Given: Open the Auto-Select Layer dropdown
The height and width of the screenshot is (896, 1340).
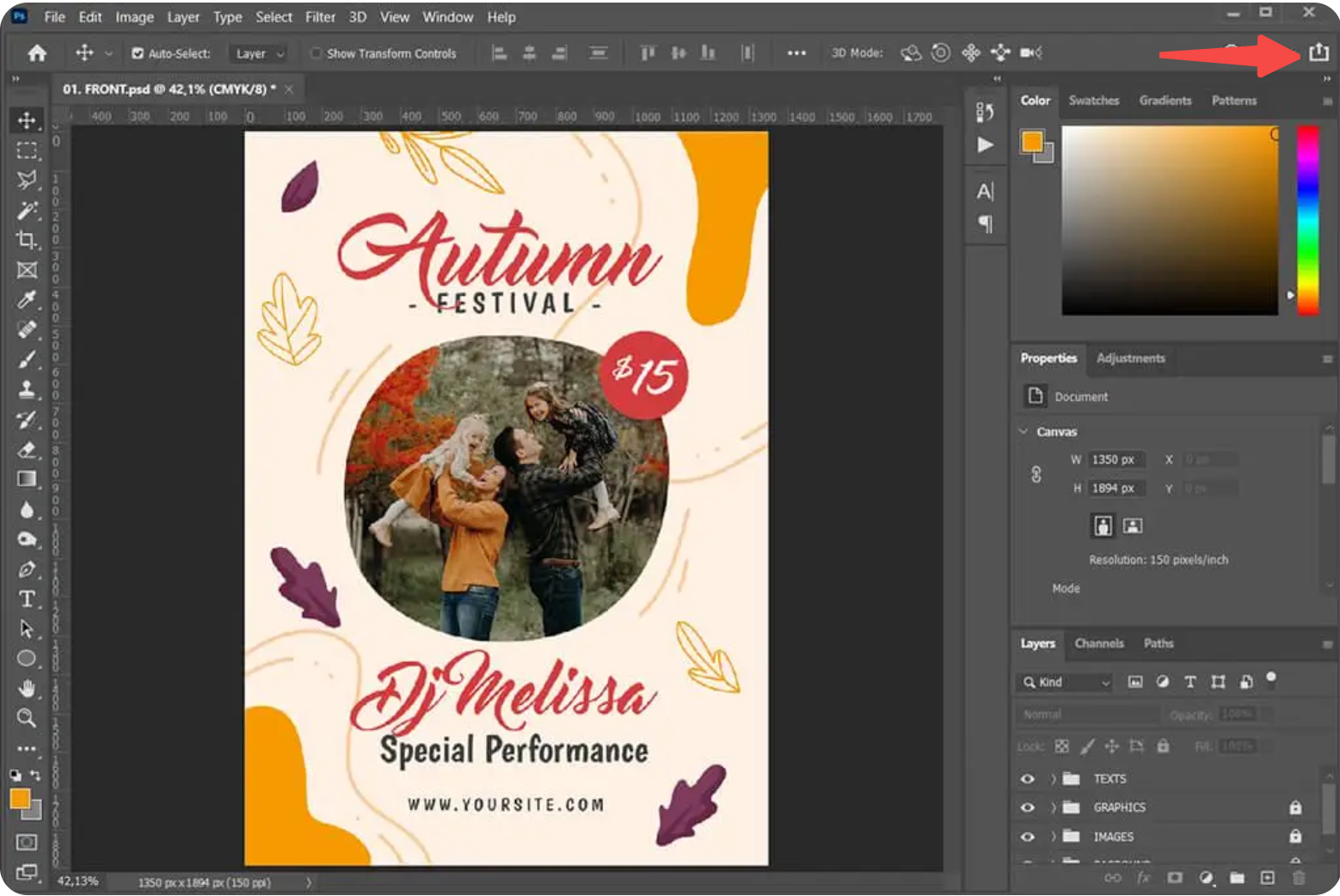Looking at the screenshot, I should (x=258, y=53).
